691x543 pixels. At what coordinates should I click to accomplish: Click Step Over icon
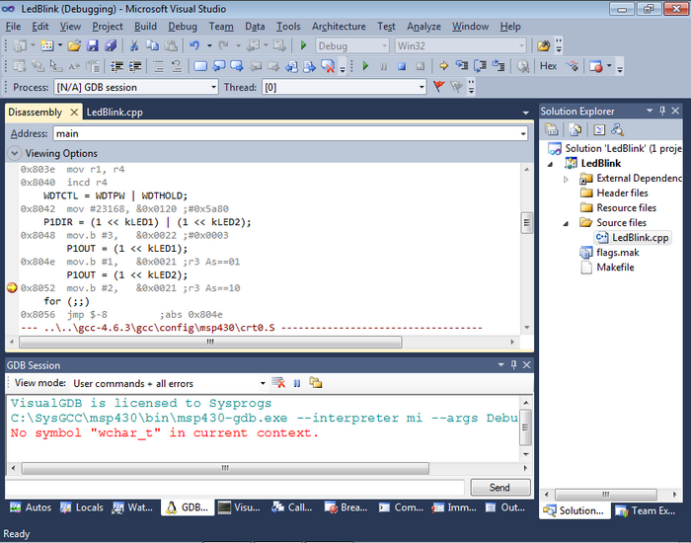(480, 66)
